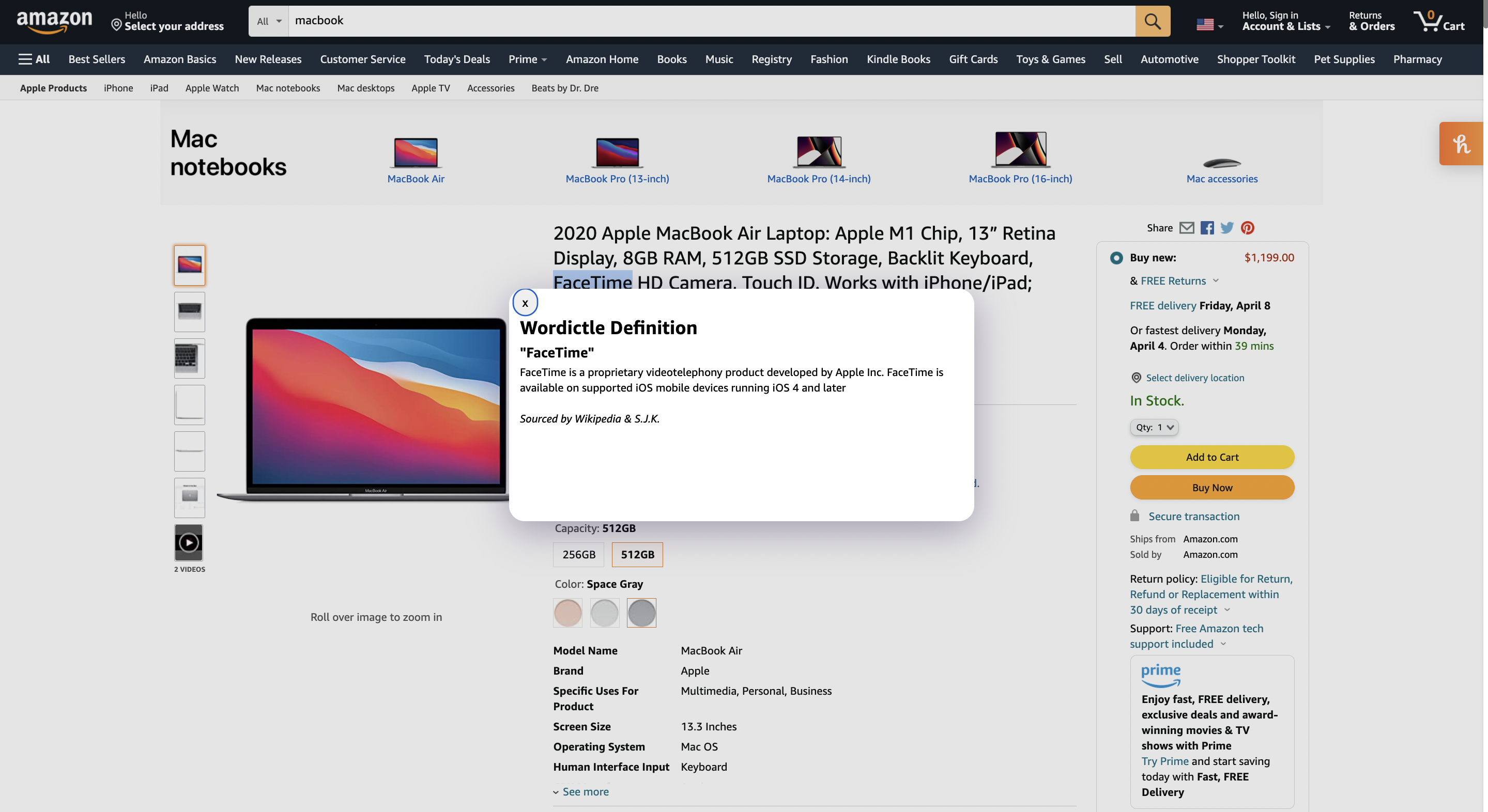
Task: Click the Add to Cart button
Action: click(1211, 457)
